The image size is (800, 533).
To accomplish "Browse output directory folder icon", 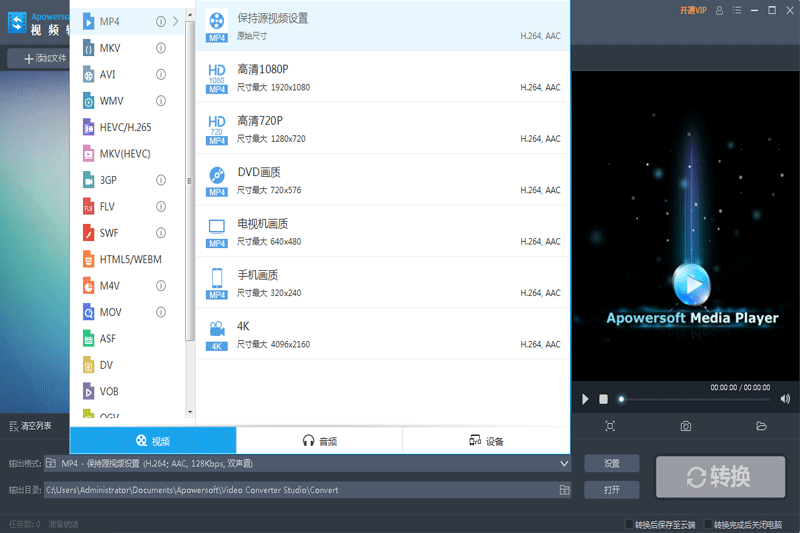I will click(564, 490).
